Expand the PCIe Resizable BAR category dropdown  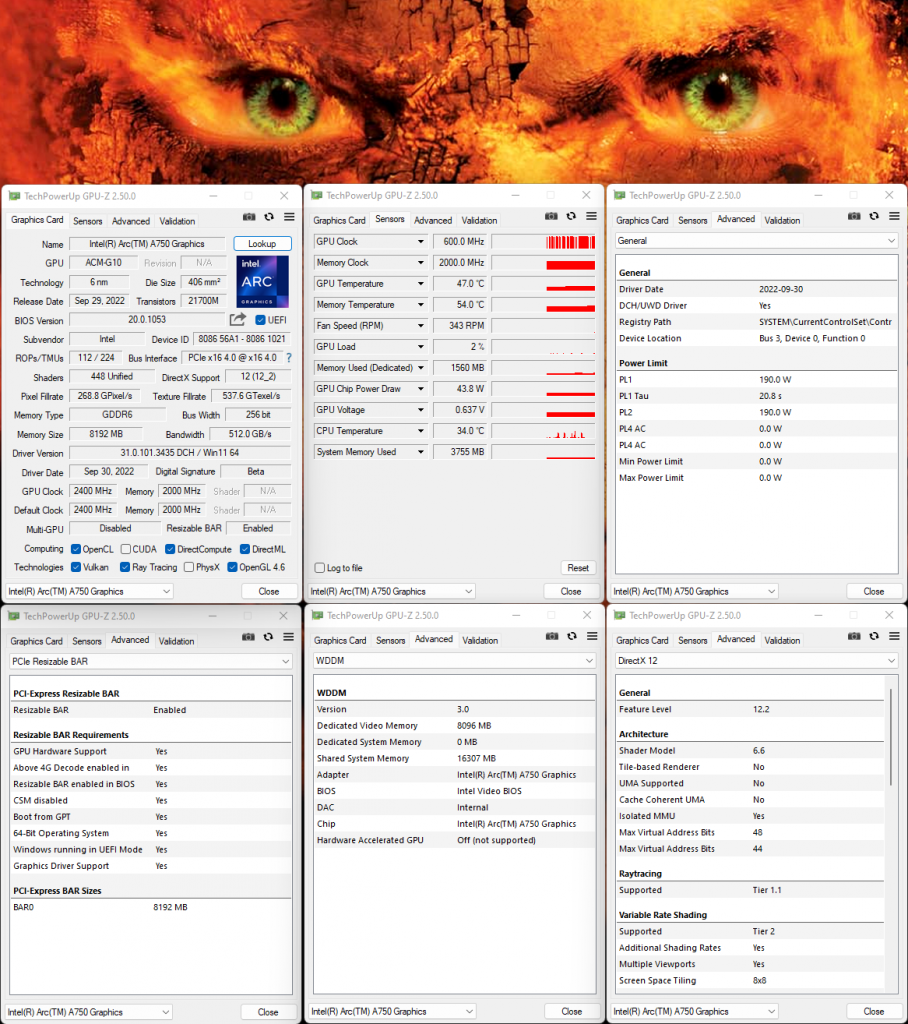(150, 662)
